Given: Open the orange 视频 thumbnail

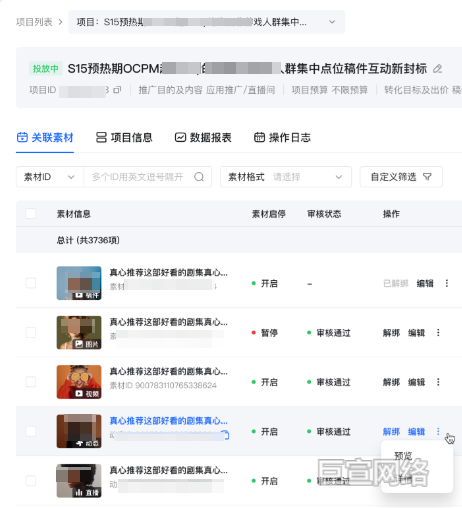Looking at the screenshot, I should pyautogui.click(x=79, y=382).
